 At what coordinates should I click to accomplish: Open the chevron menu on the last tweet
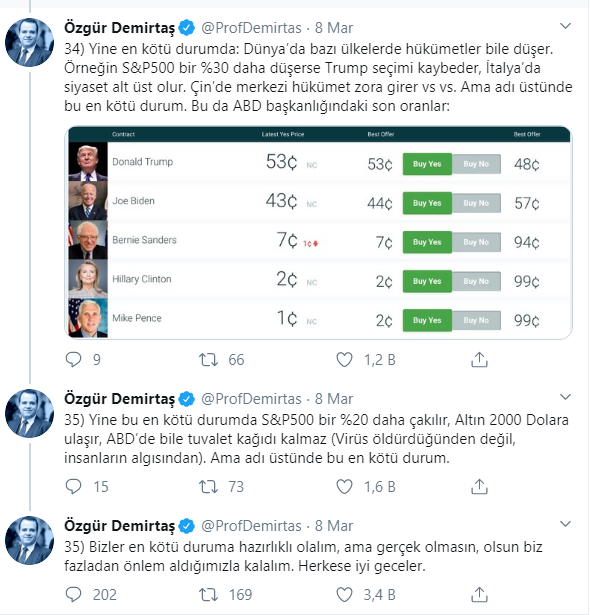pyautogui.click(x=565, y=524)
